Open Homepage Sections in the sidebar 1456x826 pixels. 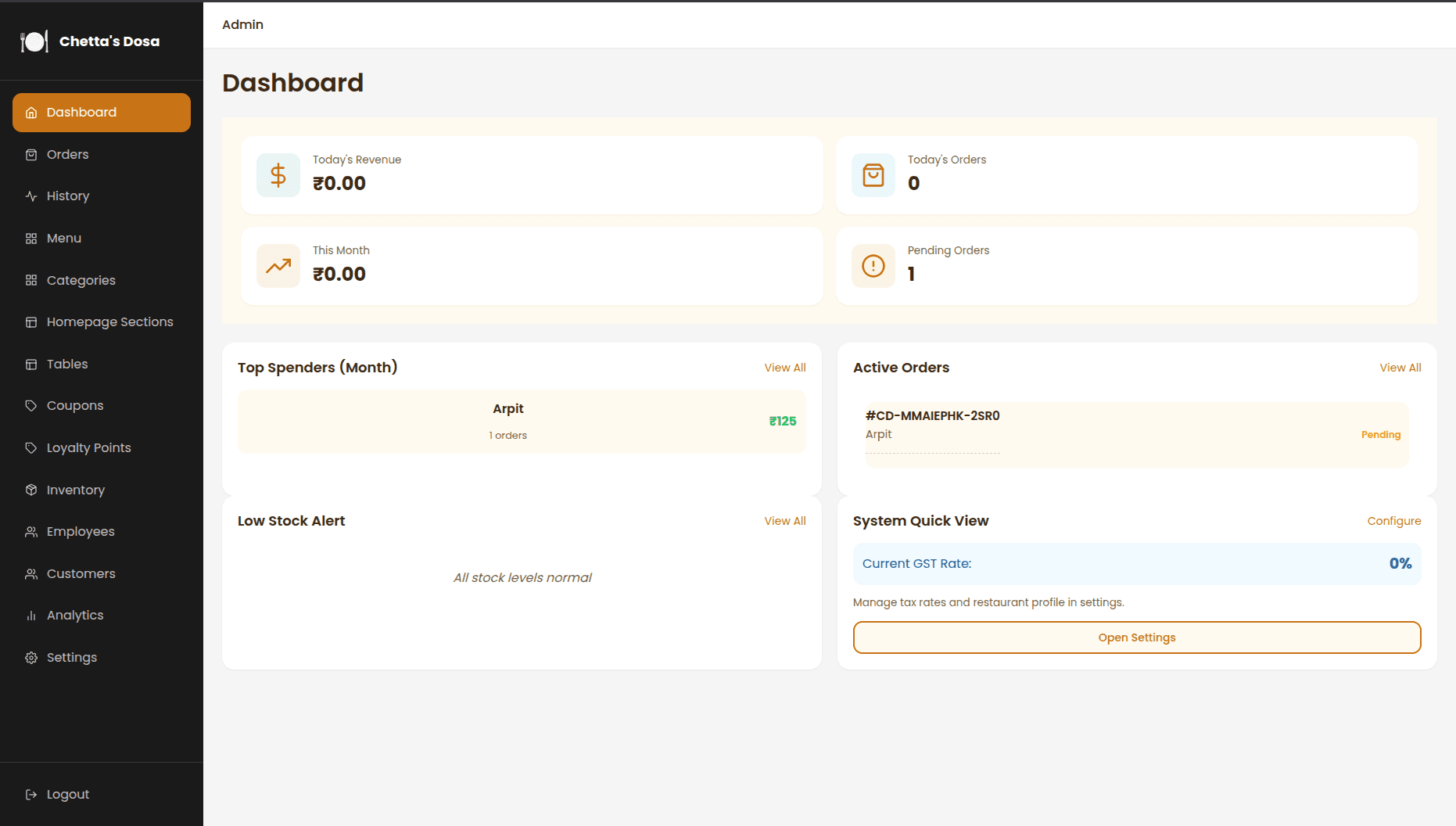(109, 322)
